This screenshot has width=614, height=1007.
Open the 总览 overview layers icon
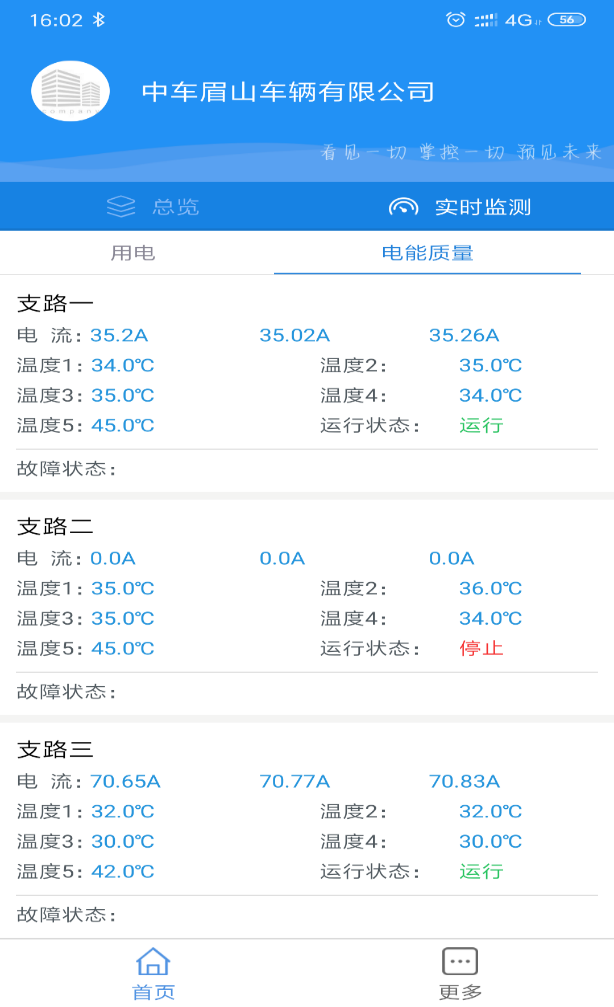pos(121,207)
